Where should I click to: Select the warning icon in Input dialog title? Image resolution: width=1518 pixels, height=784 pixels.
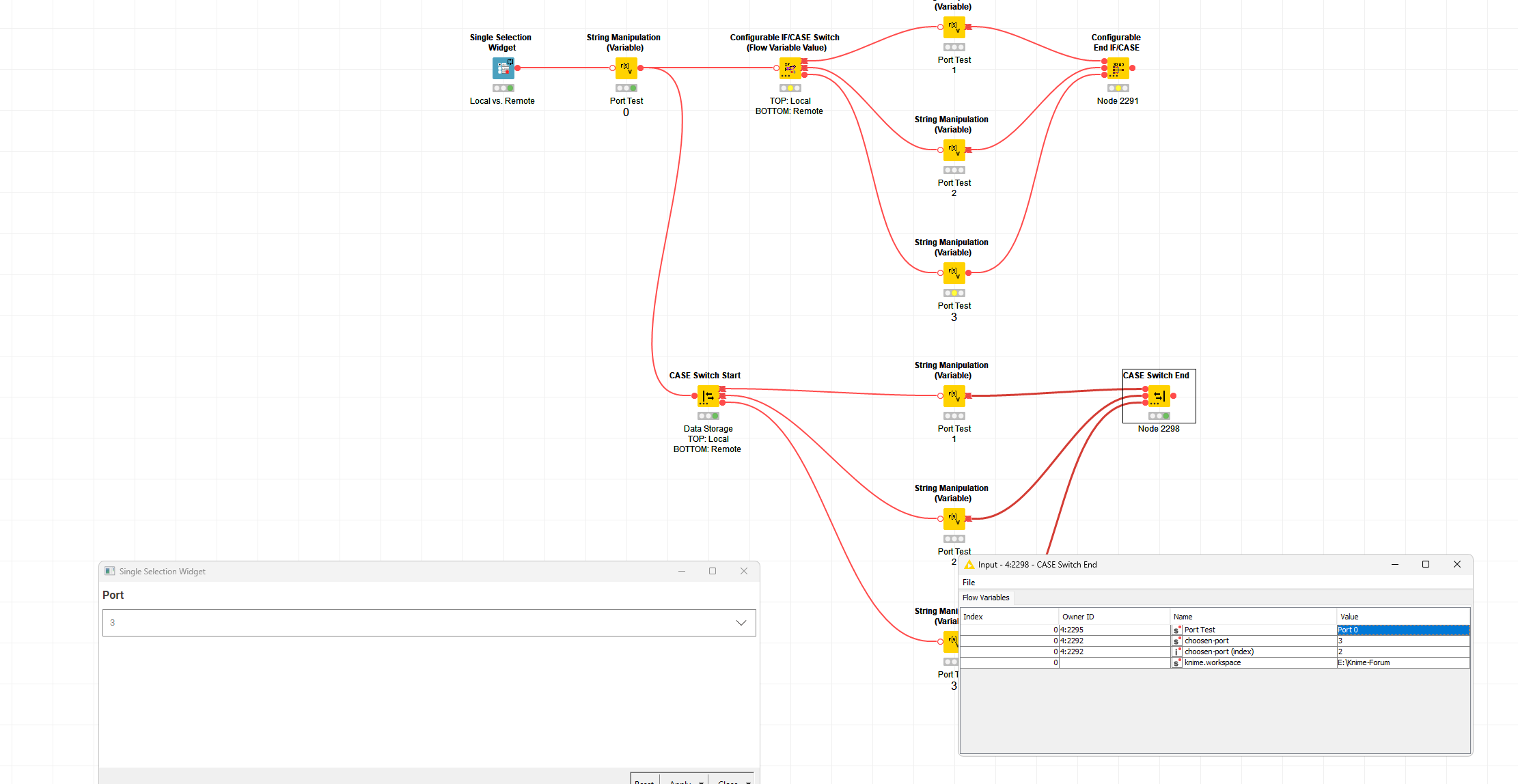coord(969,565)
